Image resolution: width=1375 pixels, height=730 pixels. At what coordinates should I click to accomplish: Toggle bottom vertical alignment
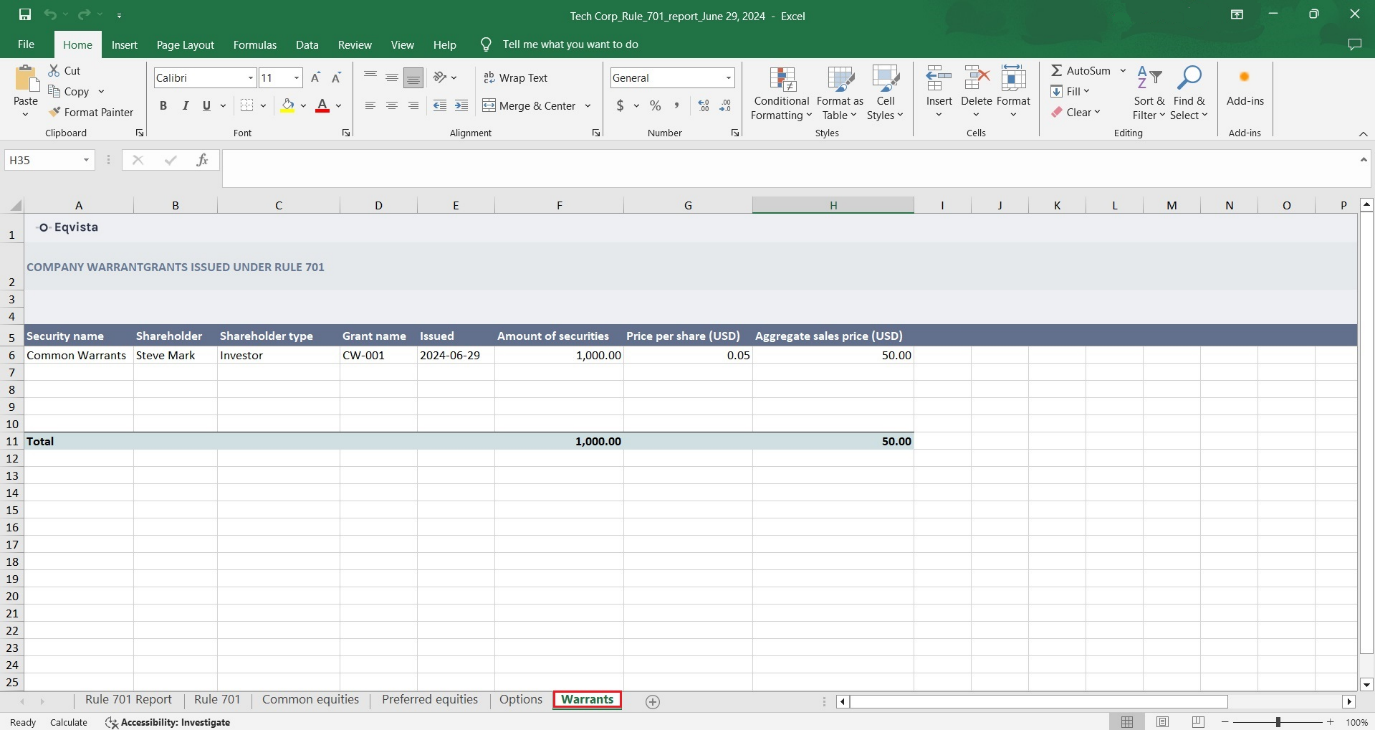pos(413,78)
